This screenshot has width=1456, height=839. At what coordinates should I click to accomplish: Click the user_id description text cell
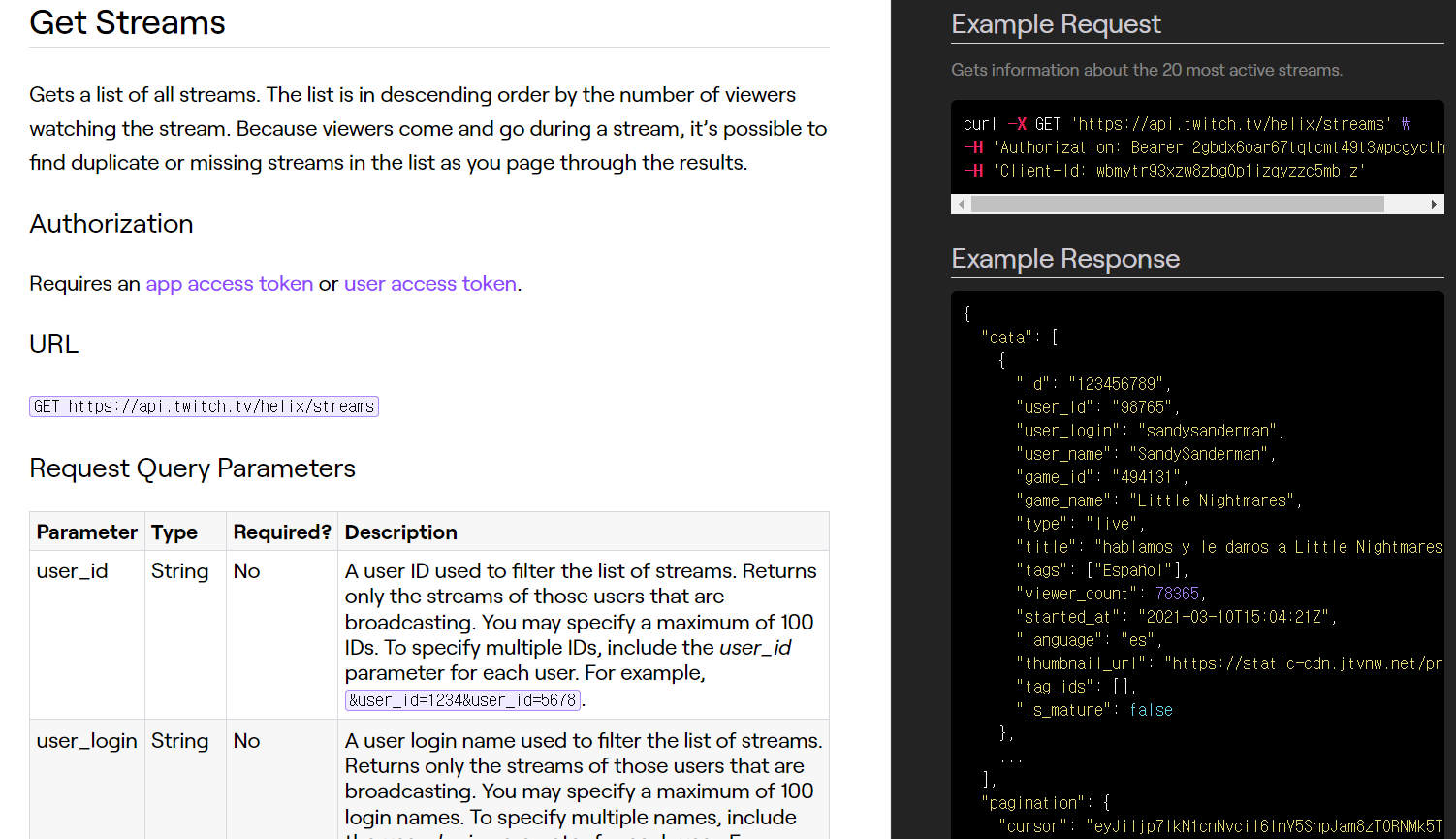point(584,635)
